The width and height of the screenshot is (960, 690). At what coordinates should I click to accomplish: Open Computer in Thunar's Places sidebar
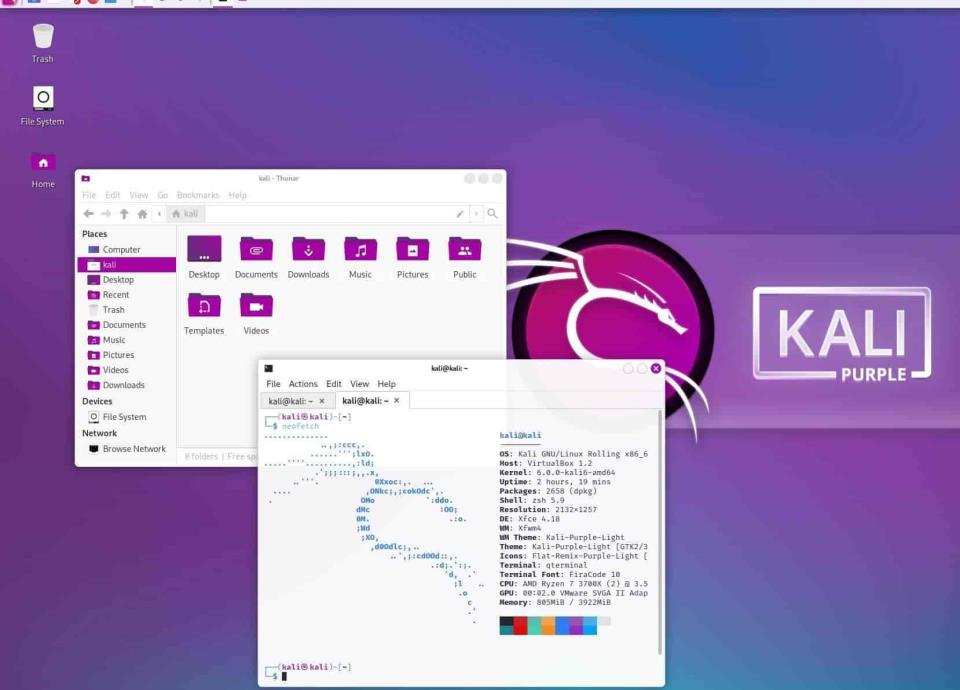[x=127, y=250]
